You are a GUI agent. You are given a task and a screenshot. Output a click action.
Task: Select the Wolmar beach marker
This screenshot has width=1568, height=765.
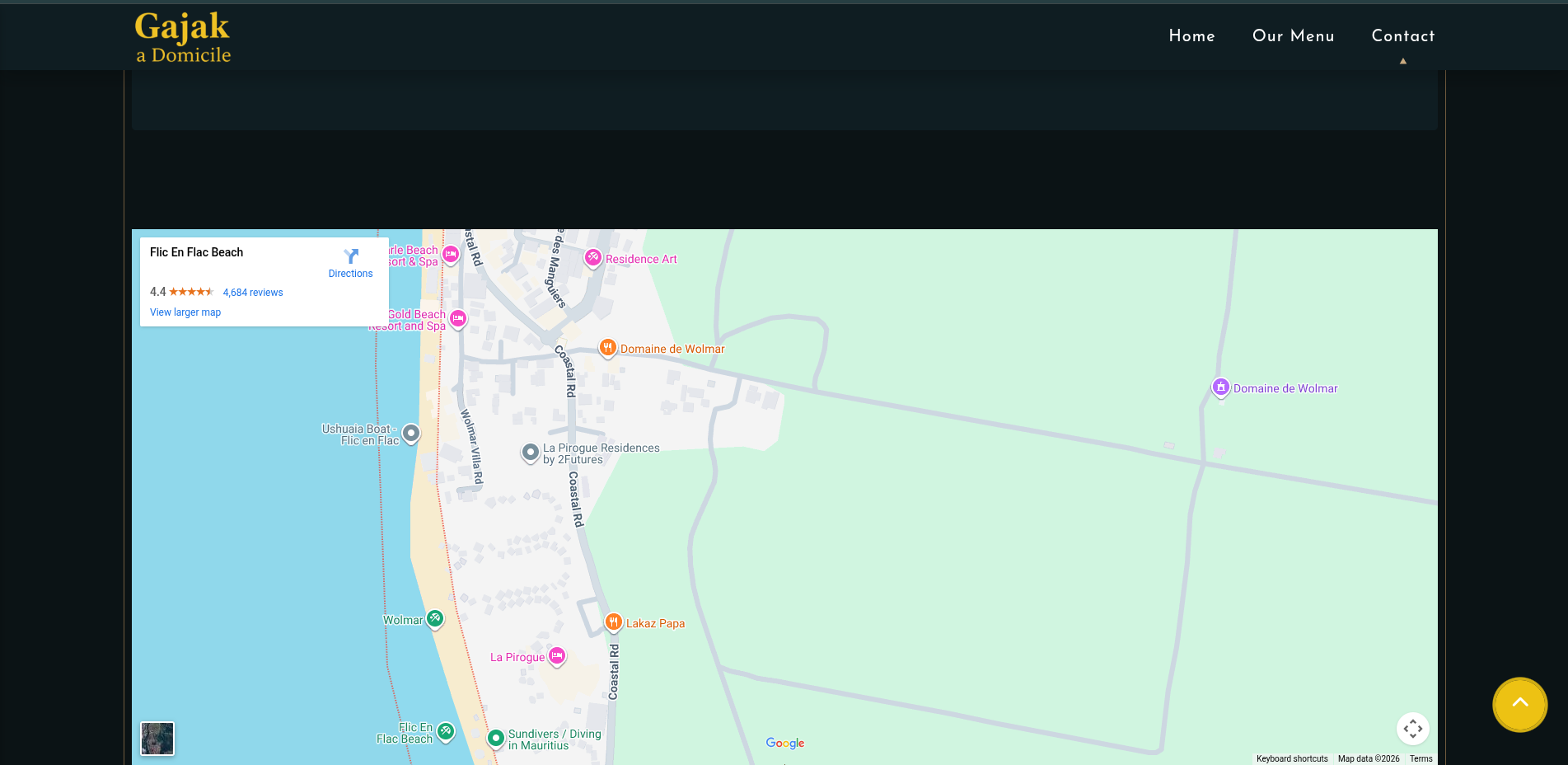coord(435,618)
